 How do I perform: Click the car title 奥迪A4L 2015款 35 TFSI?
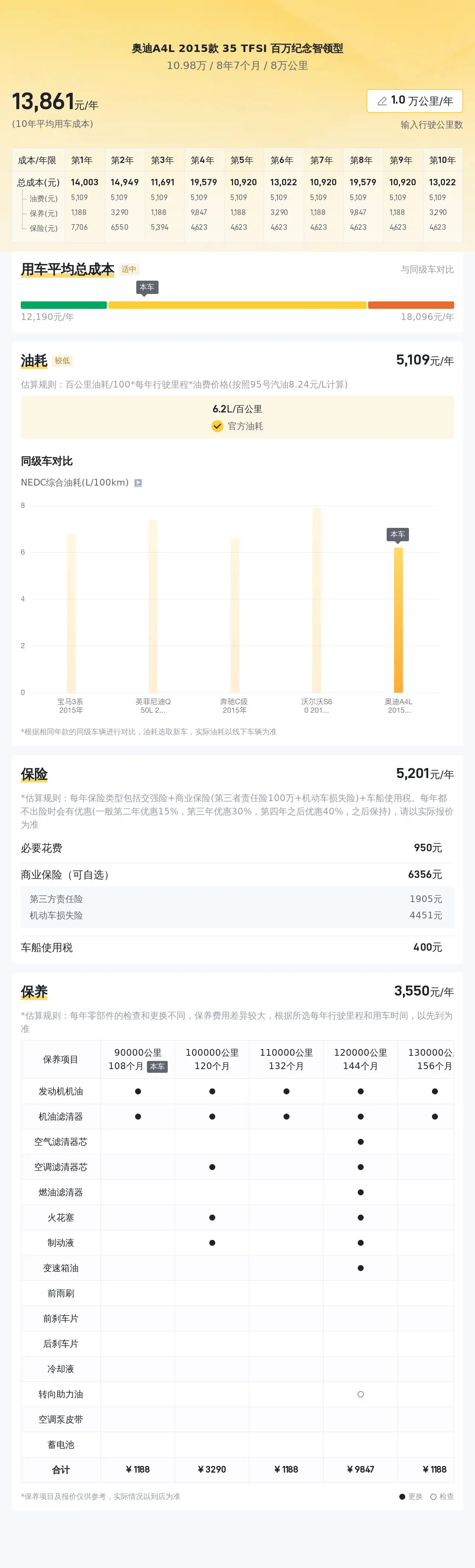pos(237,48)
